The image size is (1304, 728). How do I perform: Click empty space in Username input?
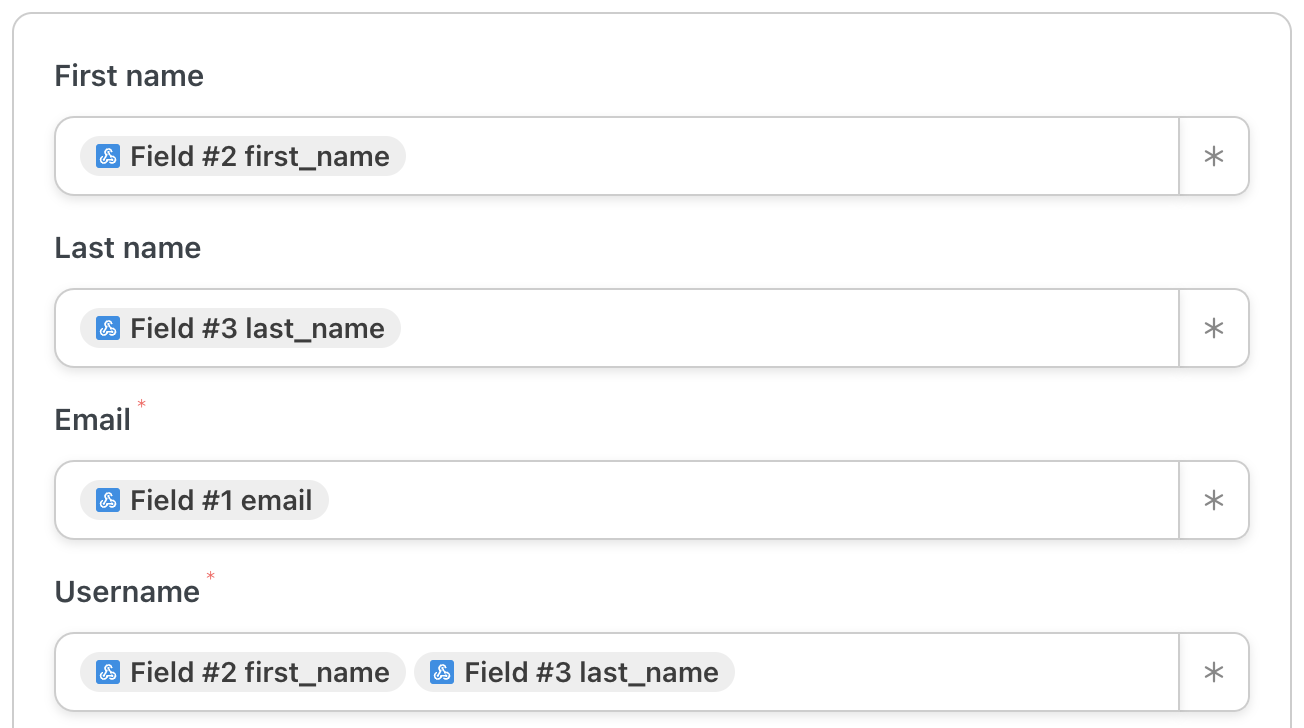pyautogui.click(x=950, y=673)
